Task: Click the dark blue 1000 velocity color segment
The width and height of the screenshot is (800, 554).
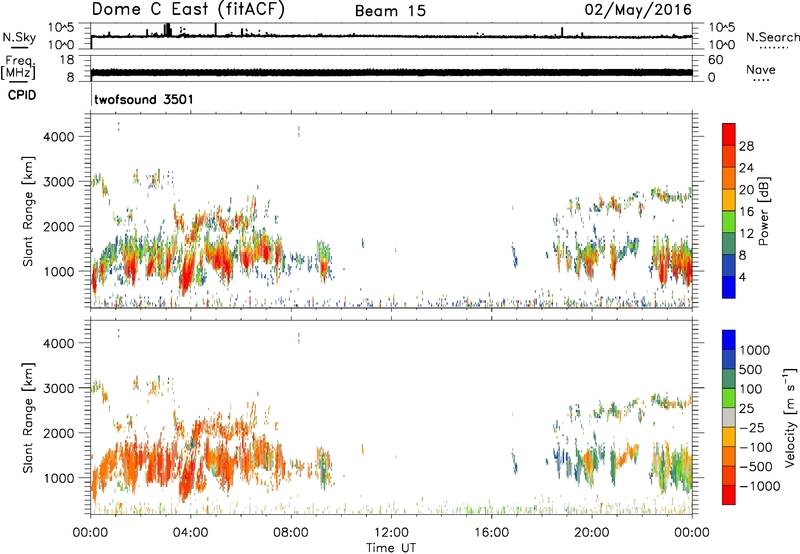Action: (729, 340)
